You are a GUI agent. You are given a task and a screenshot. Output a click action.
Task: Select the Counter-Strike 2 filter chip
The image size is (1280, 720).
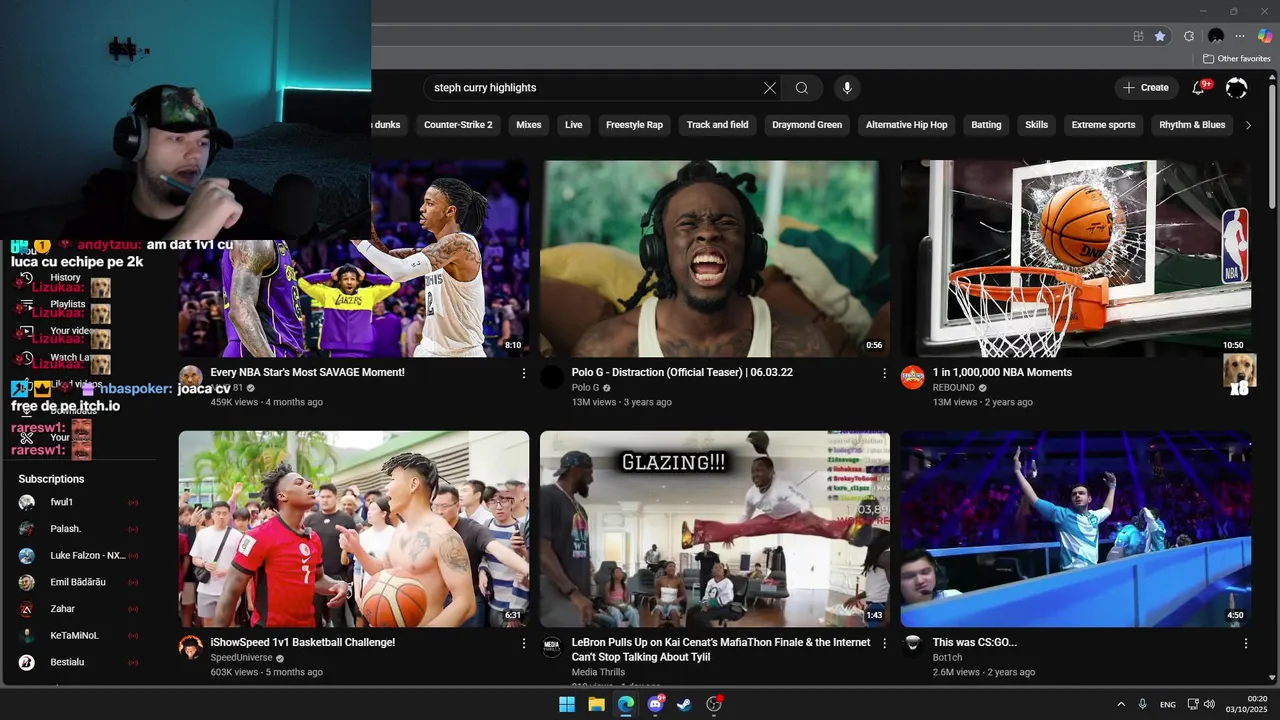click(x=458, y=125)
